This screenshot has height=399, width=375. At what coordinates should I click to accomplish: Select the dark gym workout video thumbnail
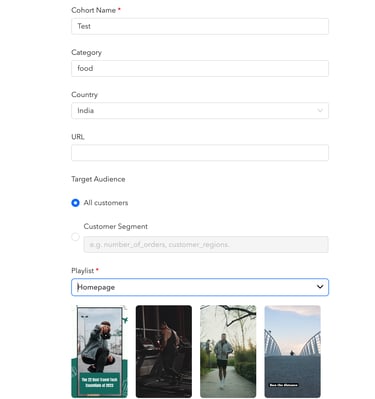164,351
